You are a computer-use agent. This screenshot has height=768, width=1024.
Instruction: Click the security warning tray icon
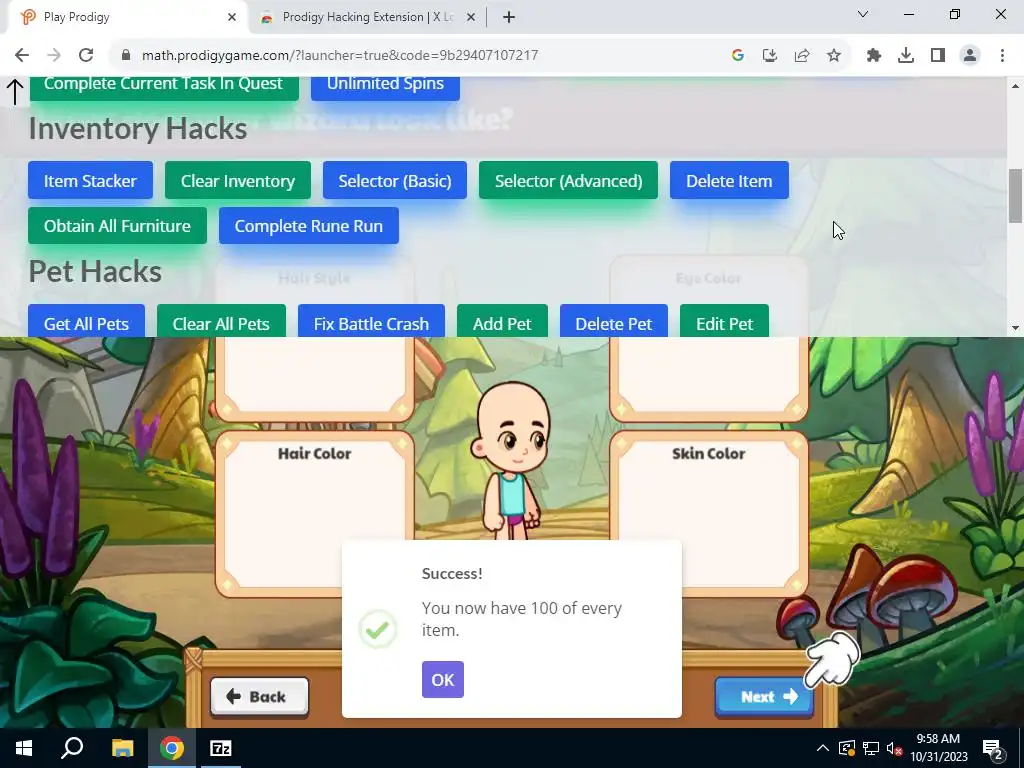847,748
